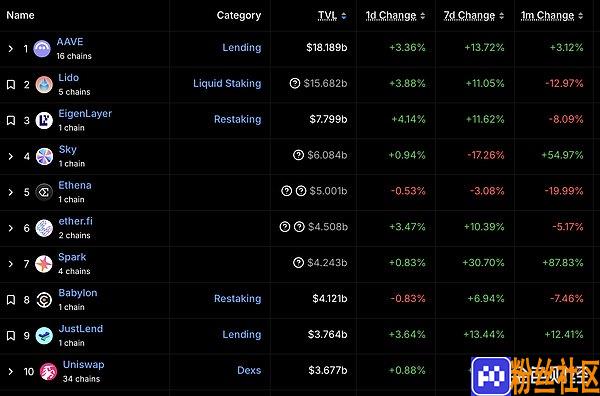Click the JustLend logo icon

(44, 336)
